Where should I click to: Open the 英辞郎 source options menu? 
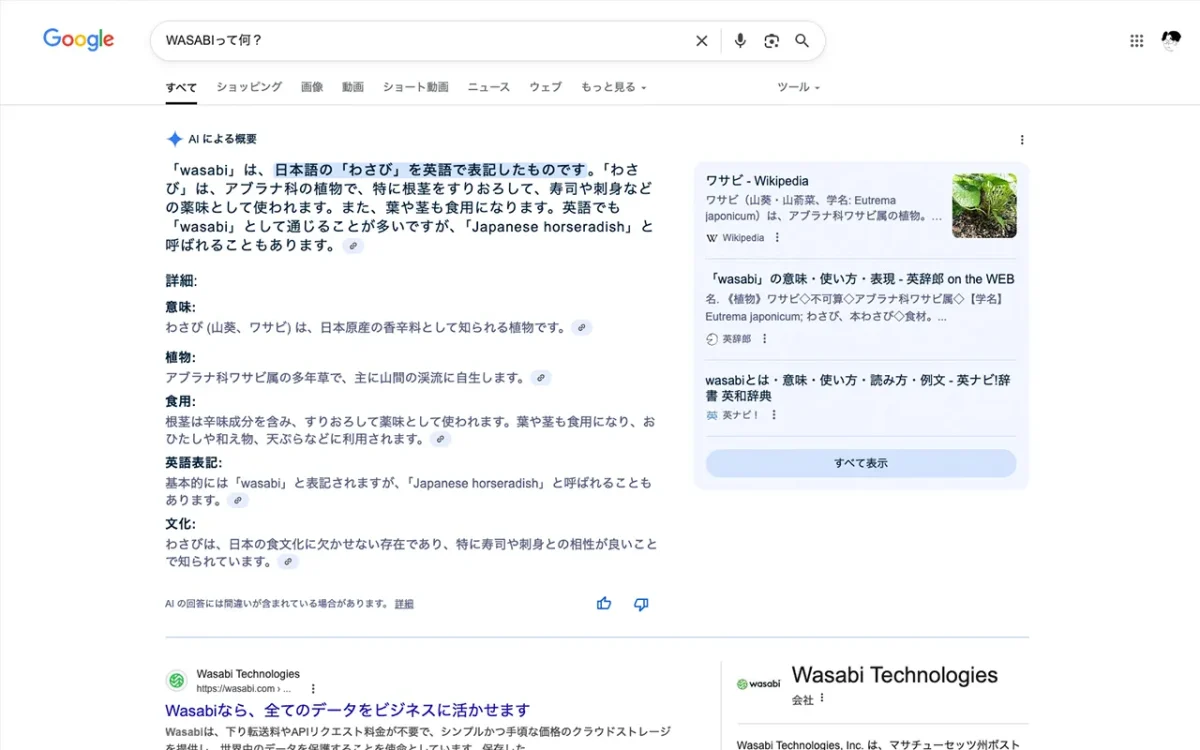pos(765,339)
